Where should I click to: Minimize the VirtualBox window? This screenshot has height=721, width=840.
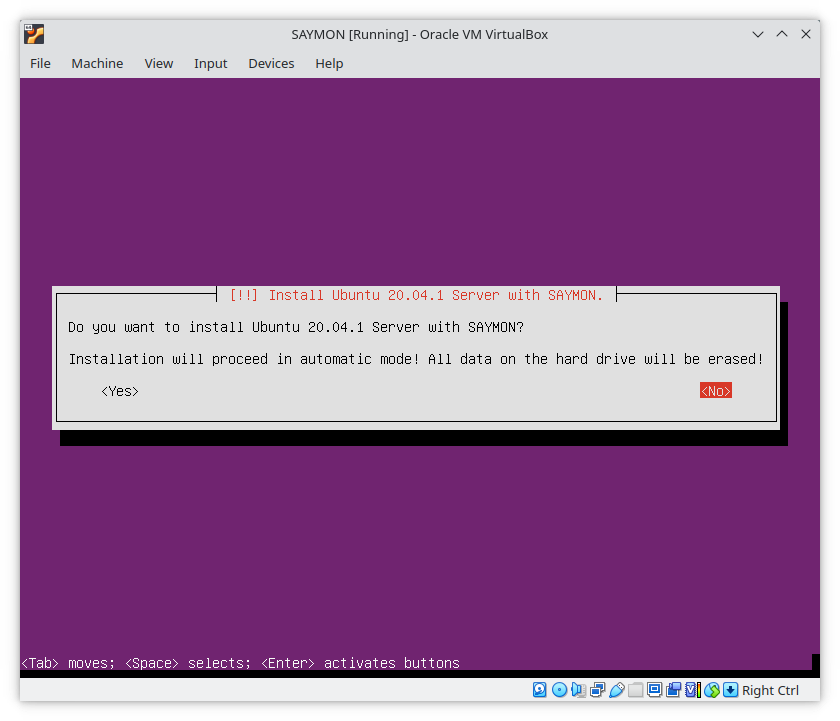coord(758,34)
